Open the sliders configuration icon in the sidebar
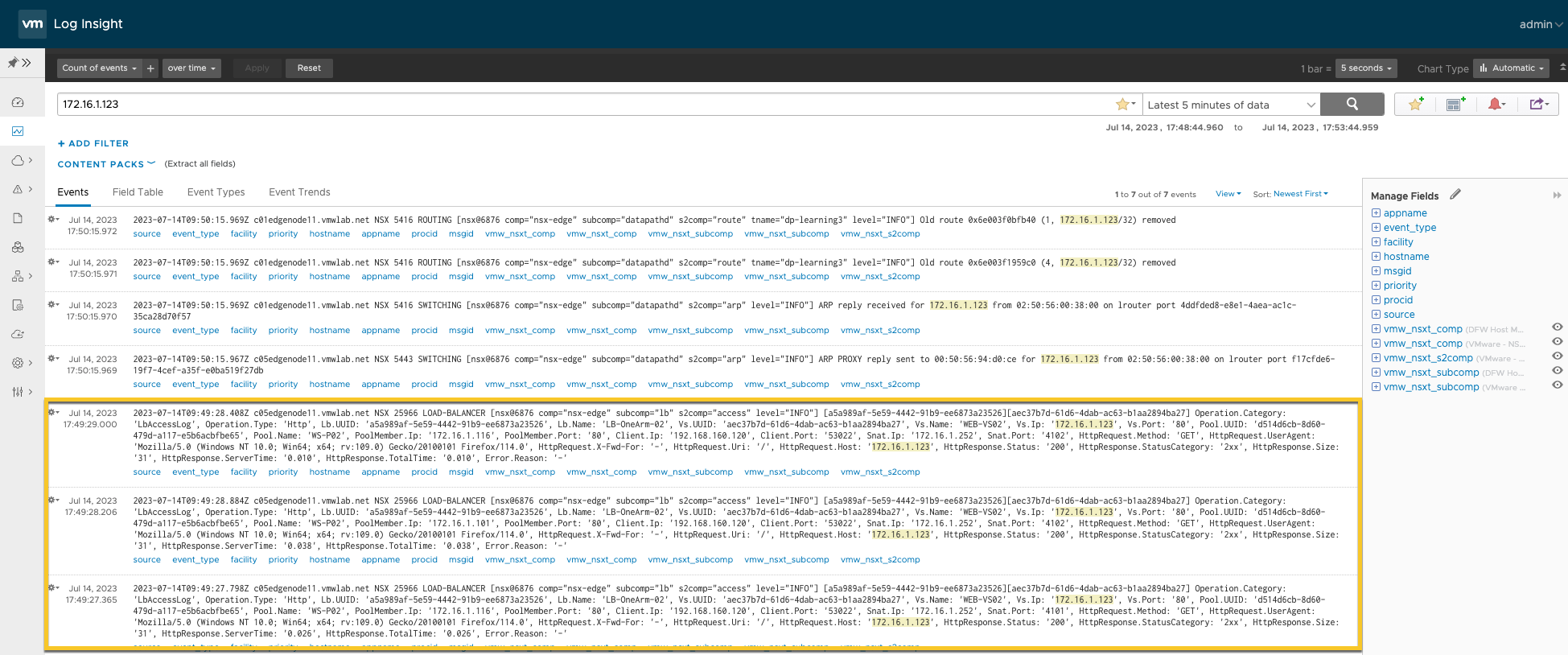The width and height of the screenshot is (1568, 655). [18, 392]
